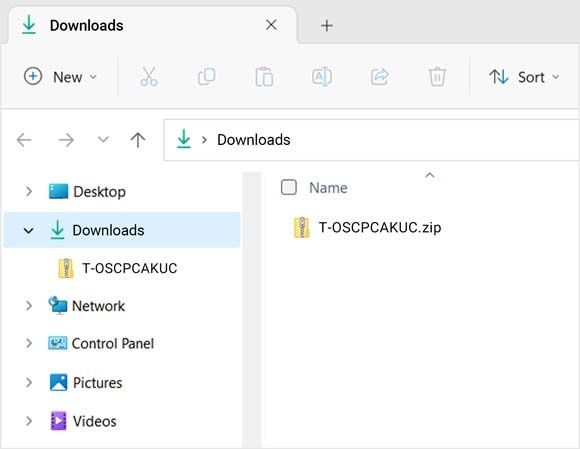Click the Share icon

pyautogui.click(x=380, y=77)
